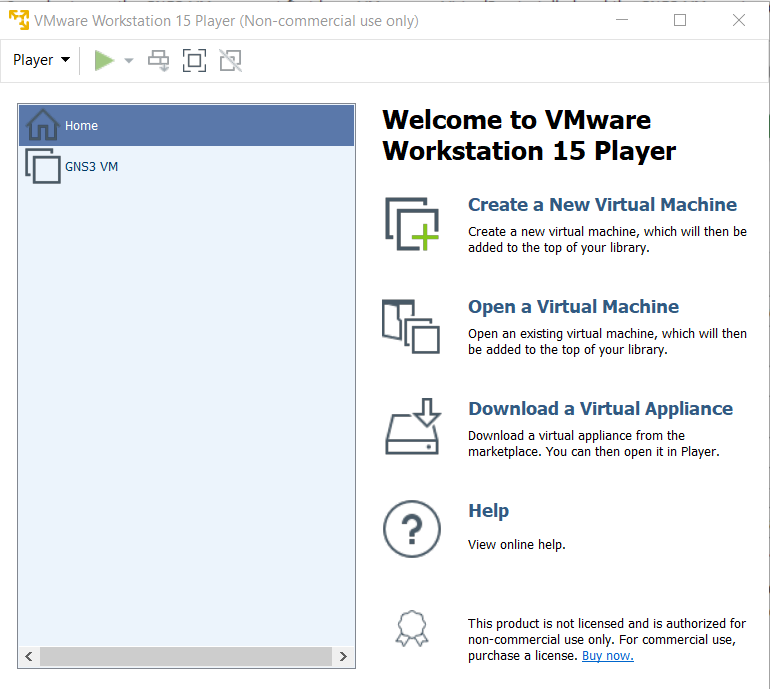Click the license ribbon badge icon
This screenshot has width=770, height=689.
pyautogui.click(x=412, y=628)
